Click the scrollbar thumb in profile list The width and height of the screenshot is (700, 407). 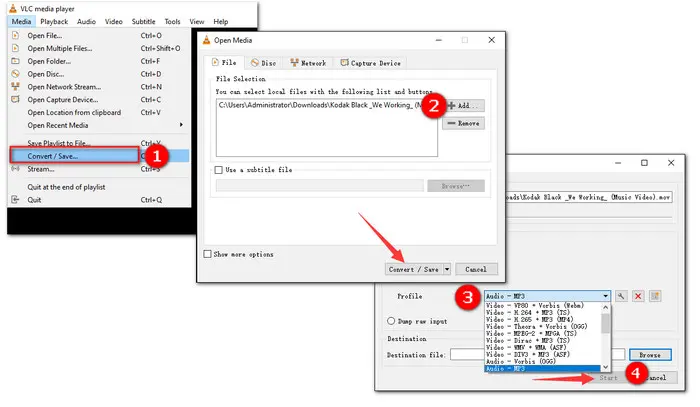pos(605,324)
